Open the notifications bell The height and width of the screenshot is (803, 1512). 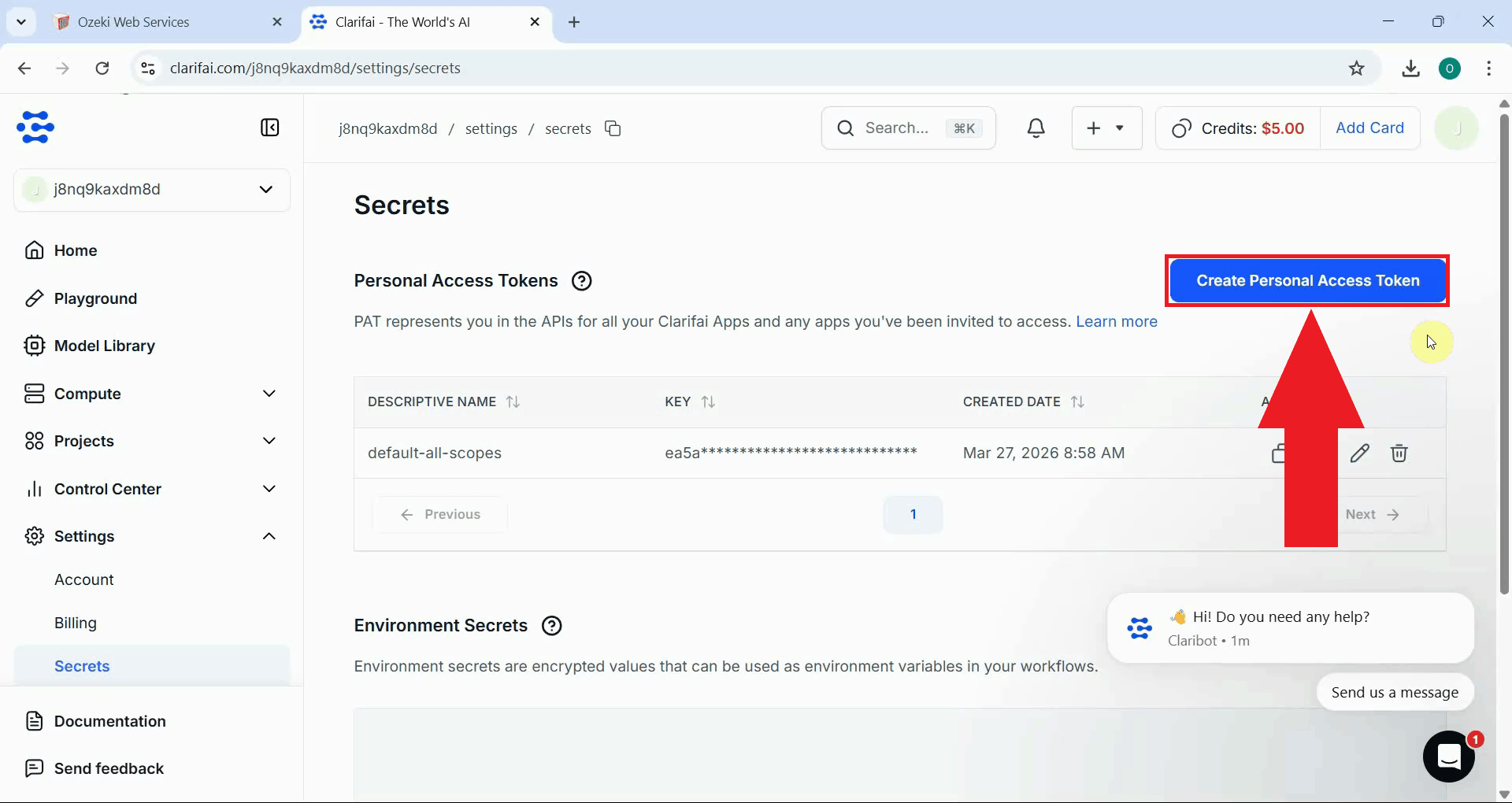(1036, 128)
